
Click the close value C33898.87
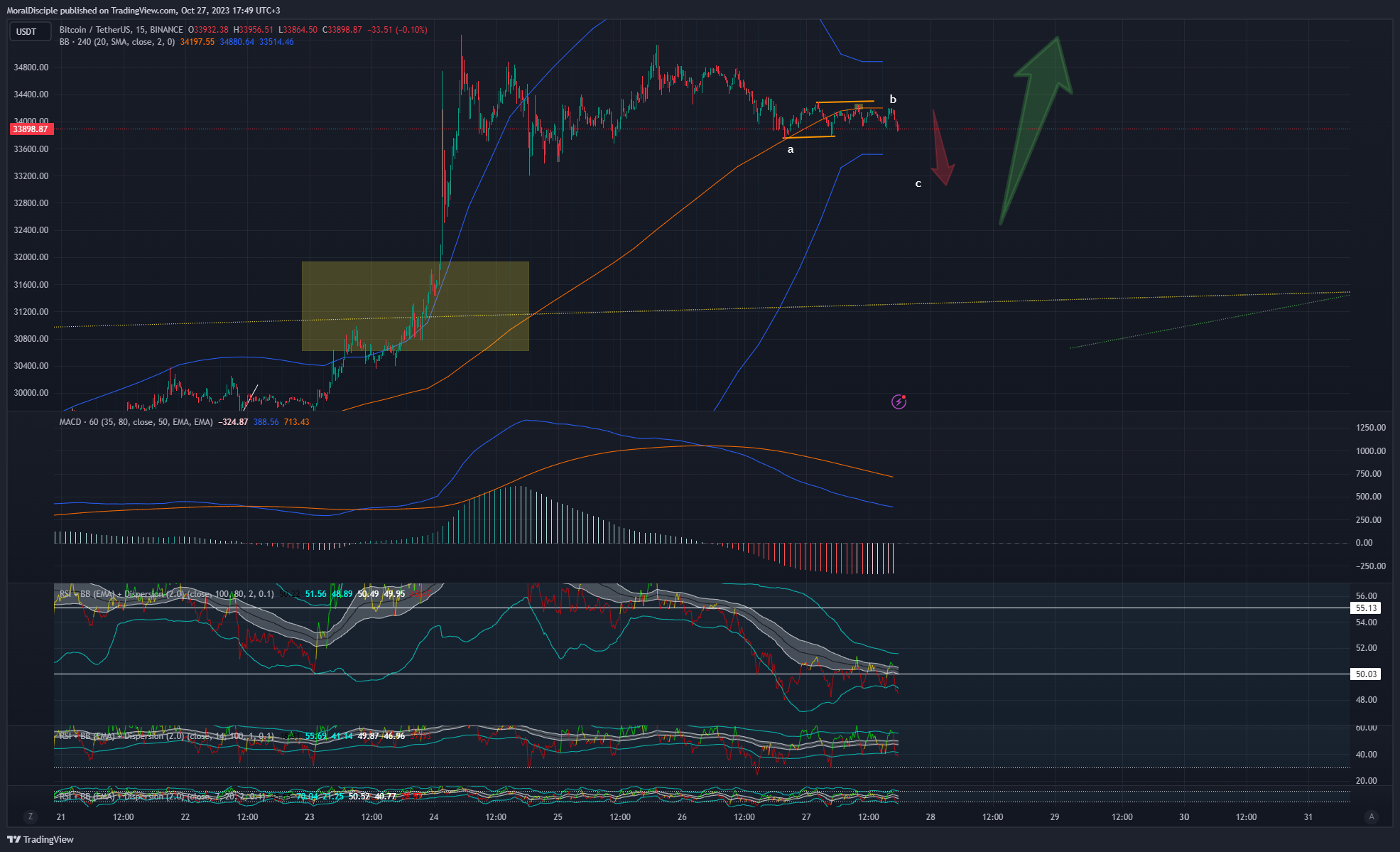pos(342,30)
